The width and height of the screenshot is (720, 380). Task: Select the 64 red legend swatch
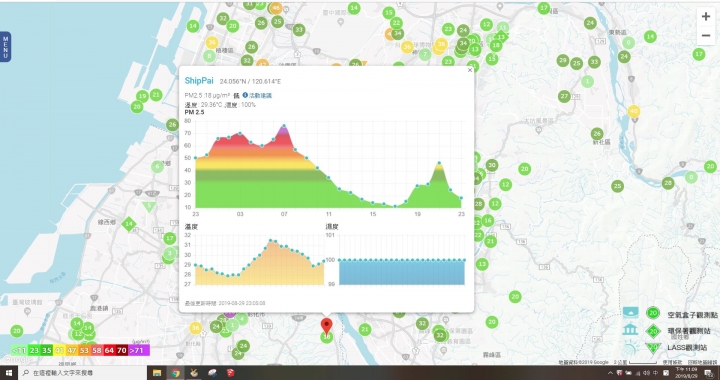109,351
